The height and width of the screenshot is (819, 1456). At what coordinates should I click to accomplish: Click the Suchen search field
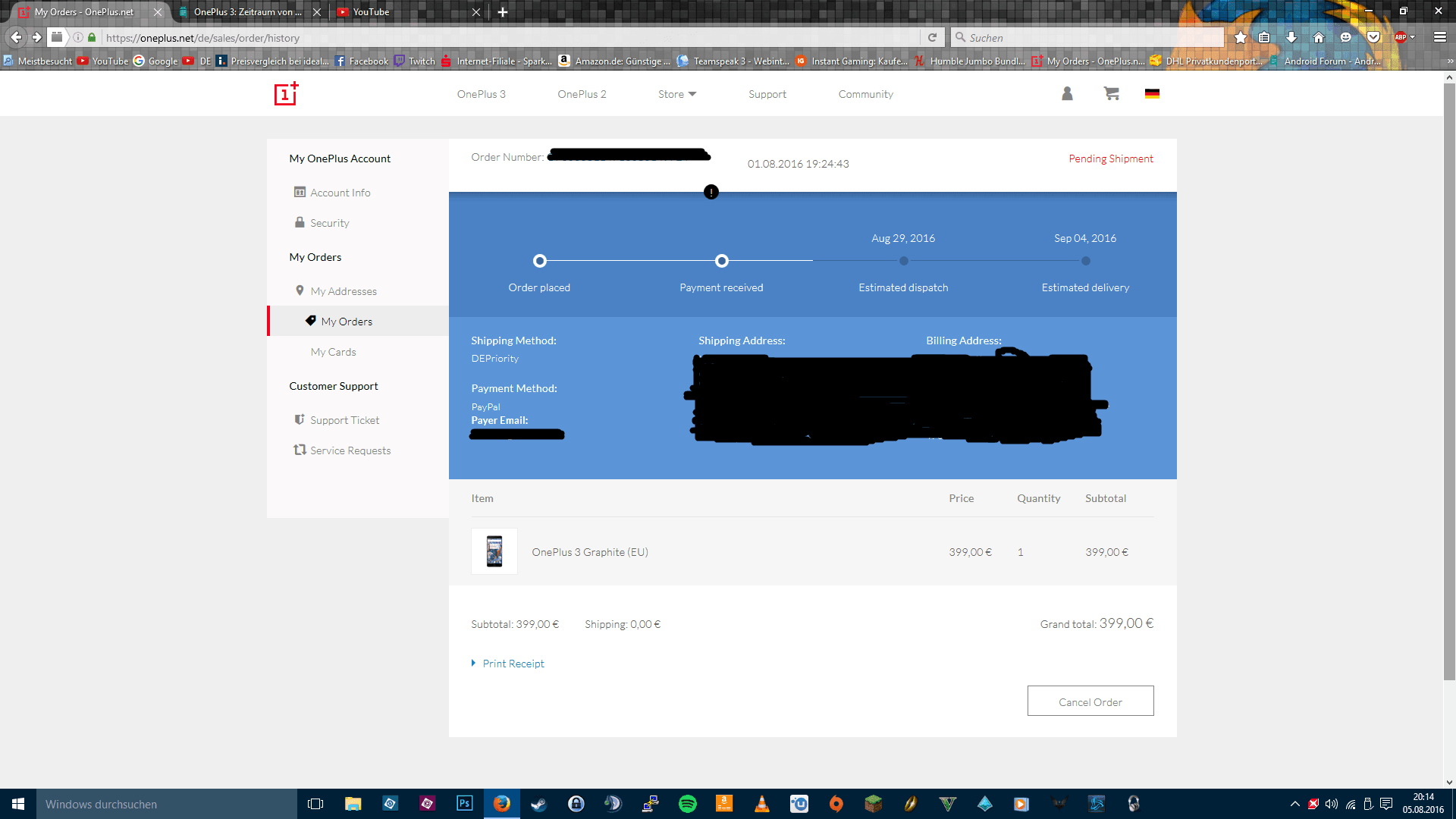[1088, 37]
